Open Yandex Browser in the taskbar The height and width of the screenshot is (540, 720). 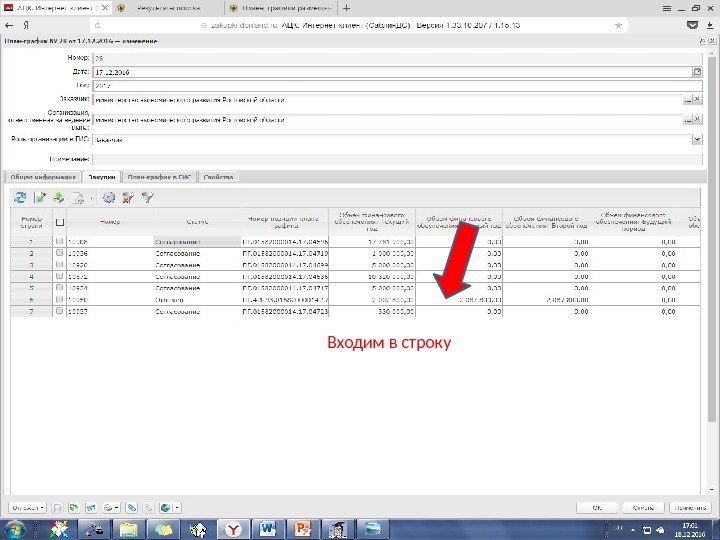[233, 529]
